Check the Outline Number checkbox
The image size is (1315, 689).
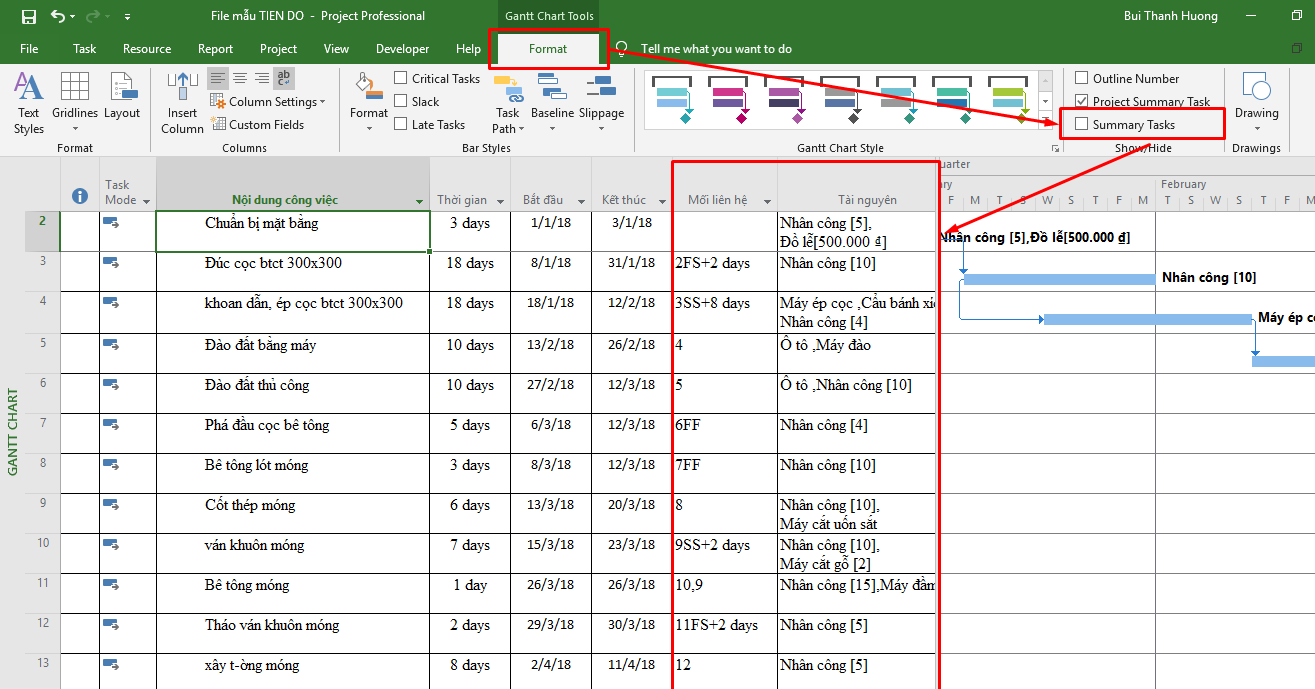[x=1082, y=78]
